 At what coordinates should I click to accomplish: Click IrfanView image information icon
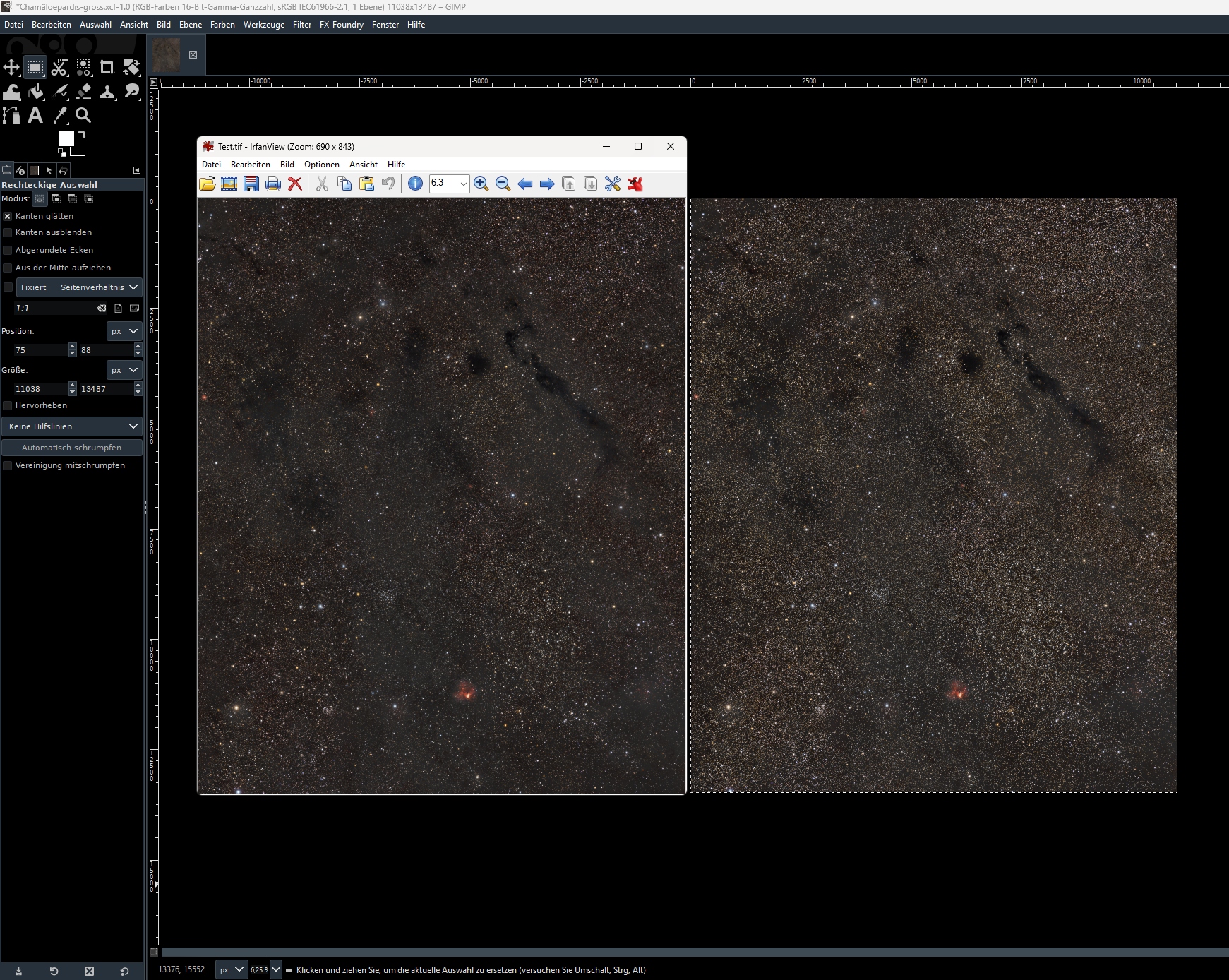tap(415, 184)
